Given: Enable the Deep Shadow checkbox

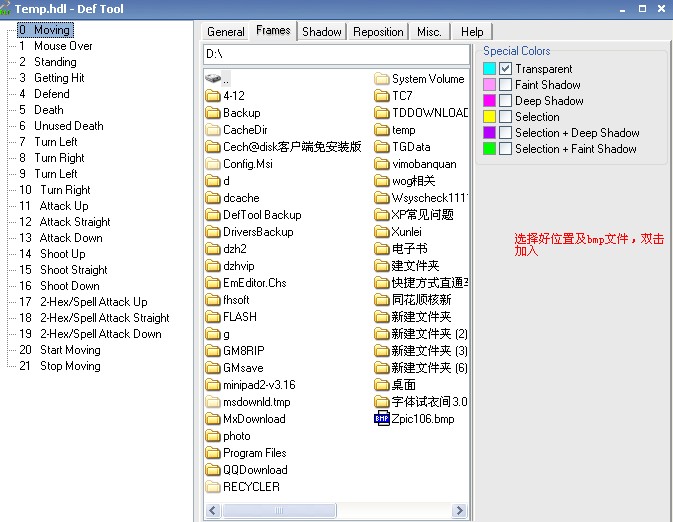Looking at the screenshot, I should coord(506,101).
